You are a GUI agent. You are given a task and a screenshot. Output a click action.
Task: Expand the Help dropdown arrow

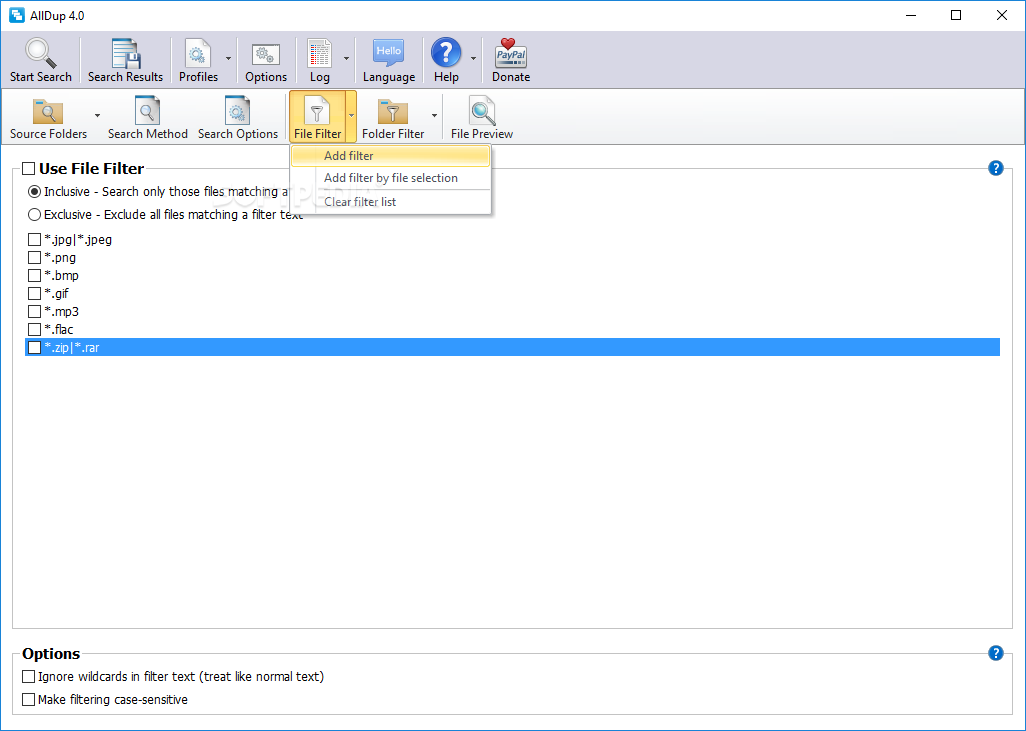pos(473,58)
